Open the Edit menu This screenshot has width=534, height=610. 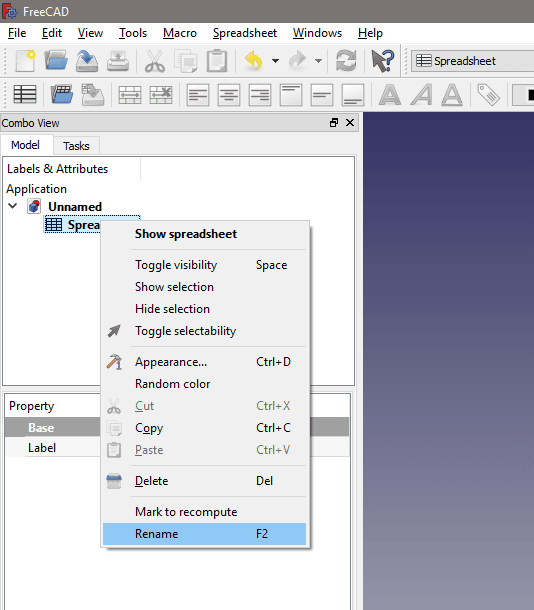52,33
